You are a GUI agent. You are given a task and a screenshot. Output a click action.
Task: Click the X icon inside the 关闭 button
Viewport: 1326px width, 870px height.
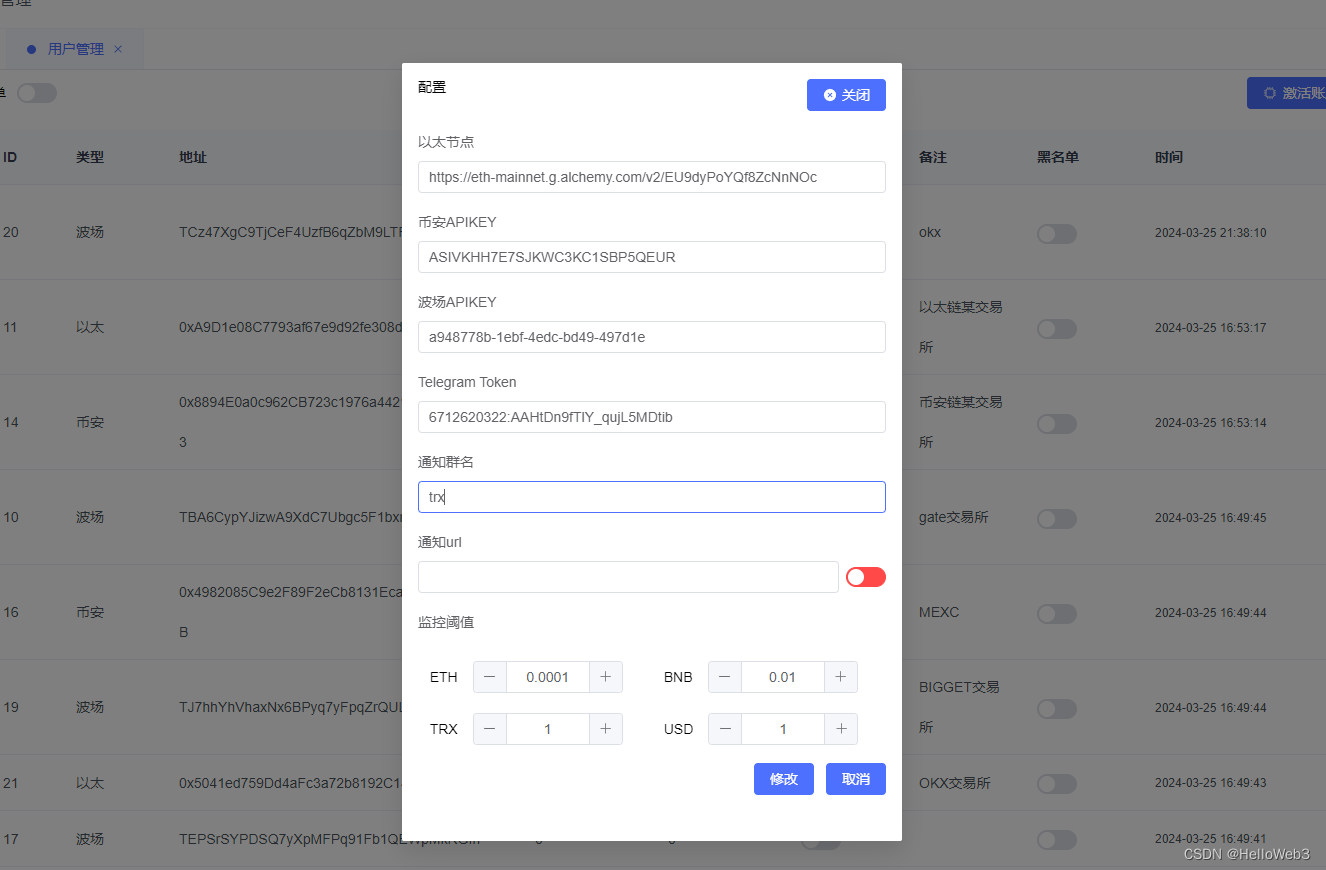click(828, 95)
